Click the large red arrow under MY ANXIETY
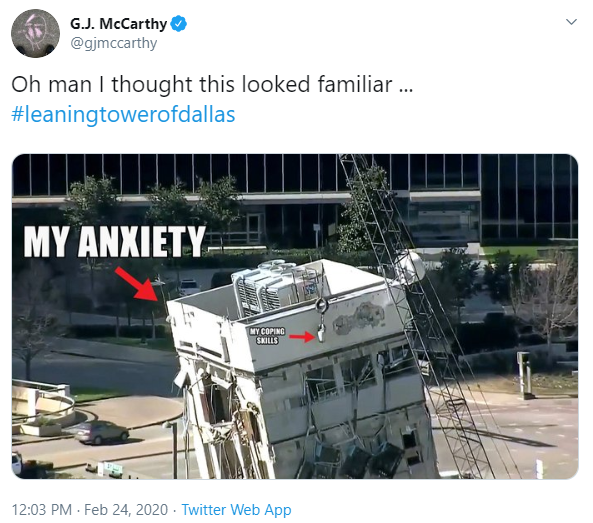593x523 pixels. click(x=138, y=284)
